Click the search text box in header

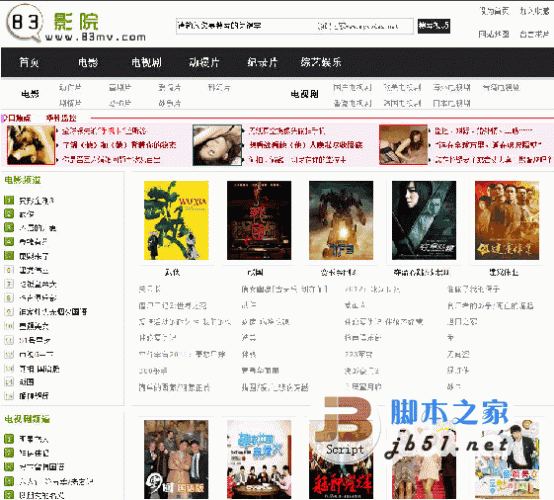pos(295,26)
